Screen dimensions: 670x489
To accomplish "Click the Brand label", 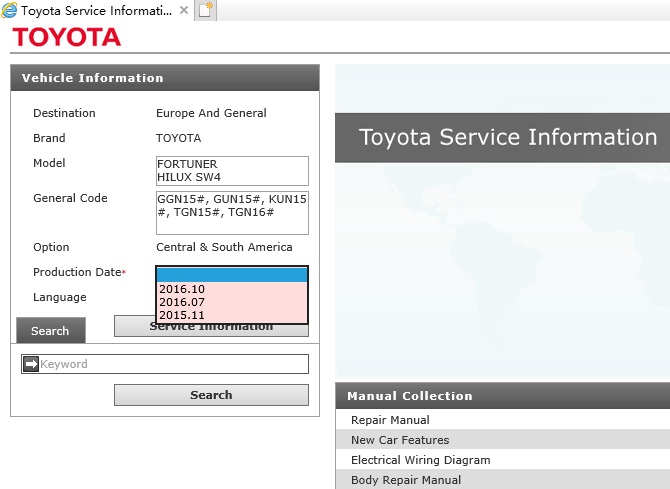I will click(x=49, y=138).
